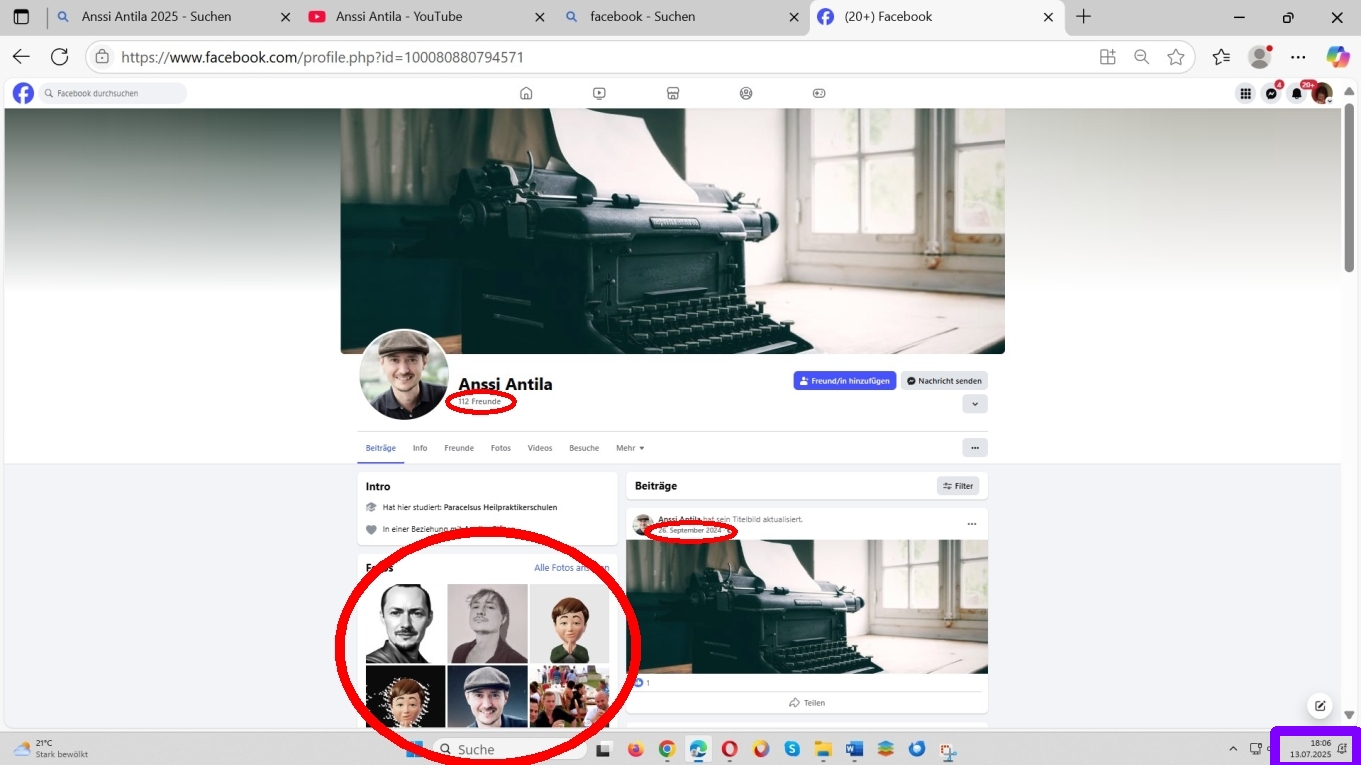Click the Nachricht senden button
The width and height of the screenshot is (1361, 765).
pyautogui.click(x=944, y=381)
